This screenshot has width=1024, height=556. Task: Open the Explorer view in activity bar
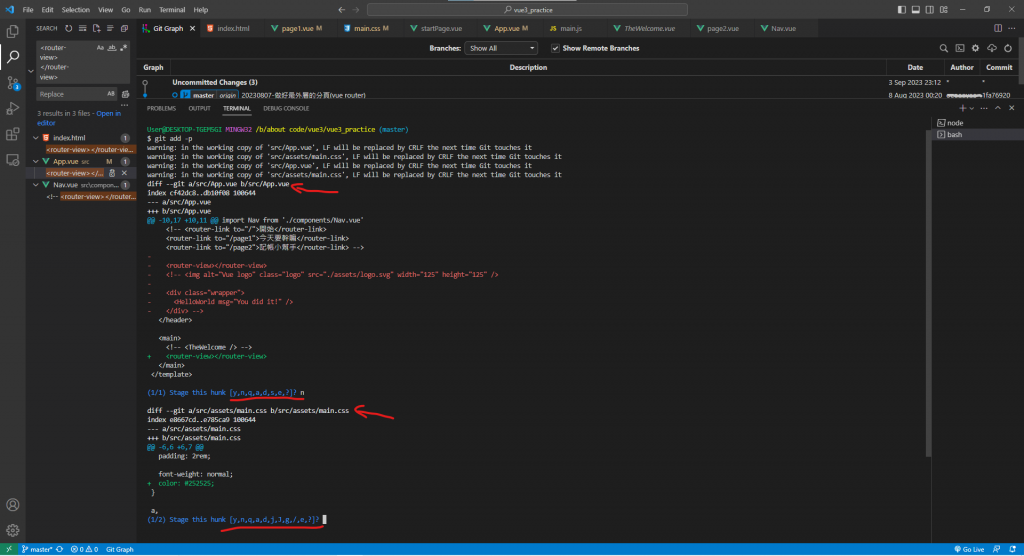click(12, 31)
